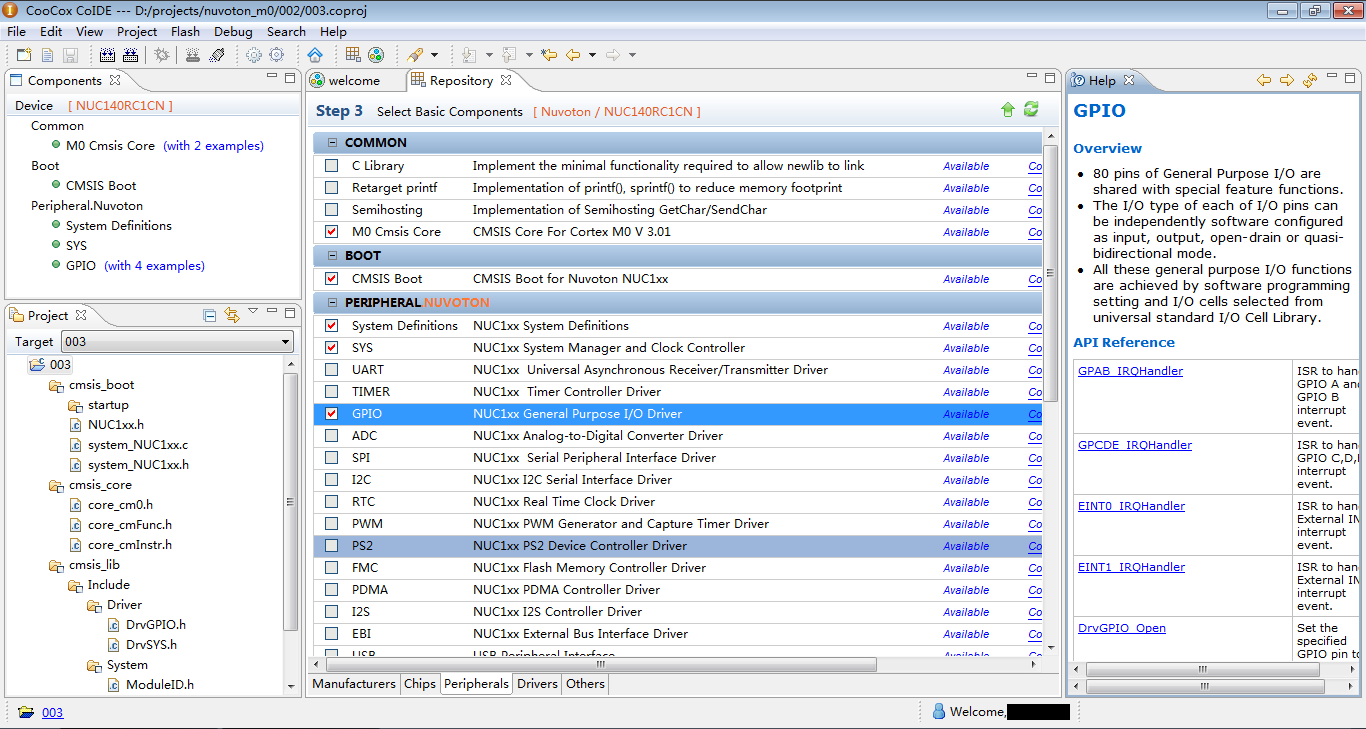Open GPIO's with 4 examples link

[155, 266]
